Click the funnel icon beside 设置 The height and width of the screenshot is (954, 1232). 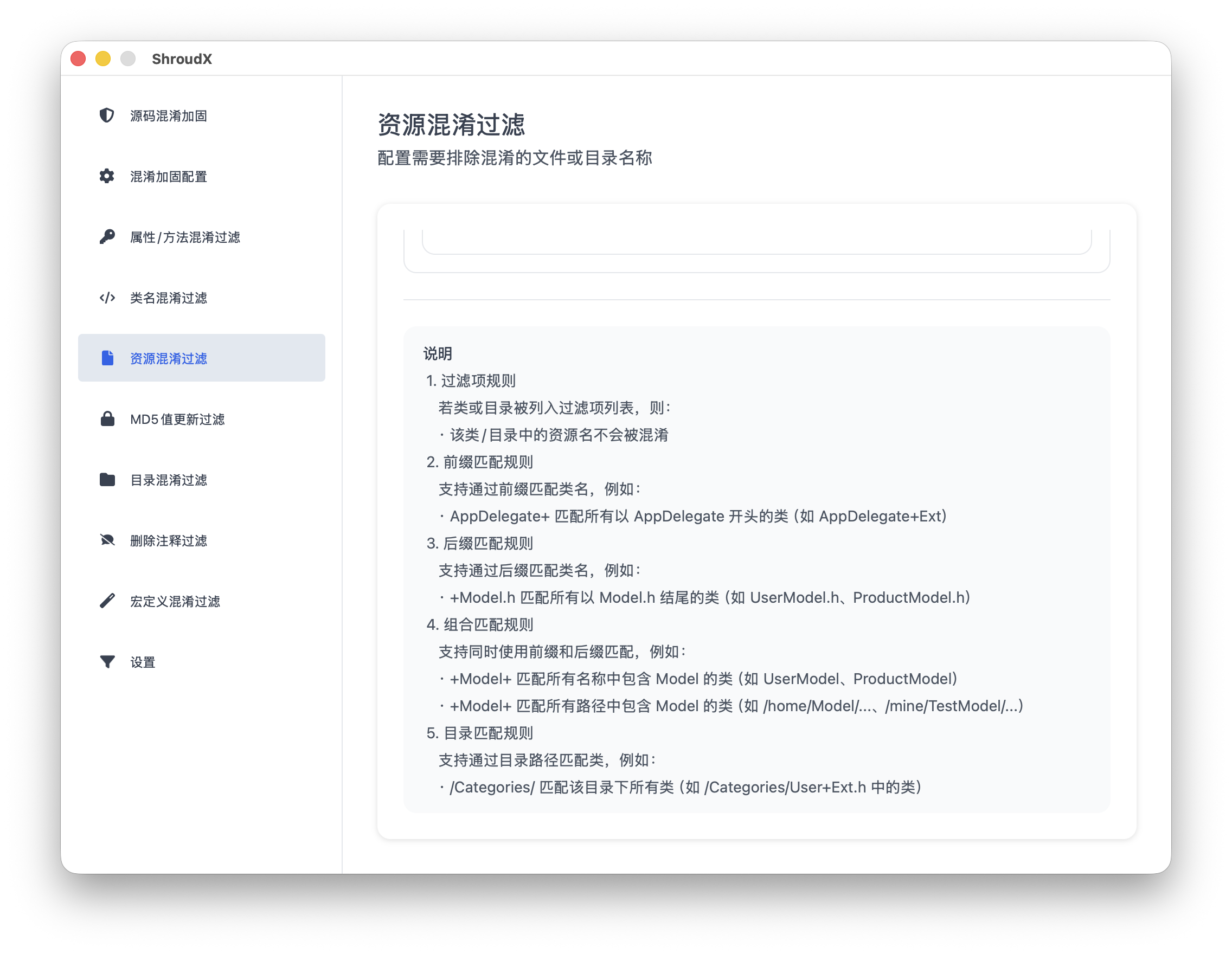[x=107, y=661]
